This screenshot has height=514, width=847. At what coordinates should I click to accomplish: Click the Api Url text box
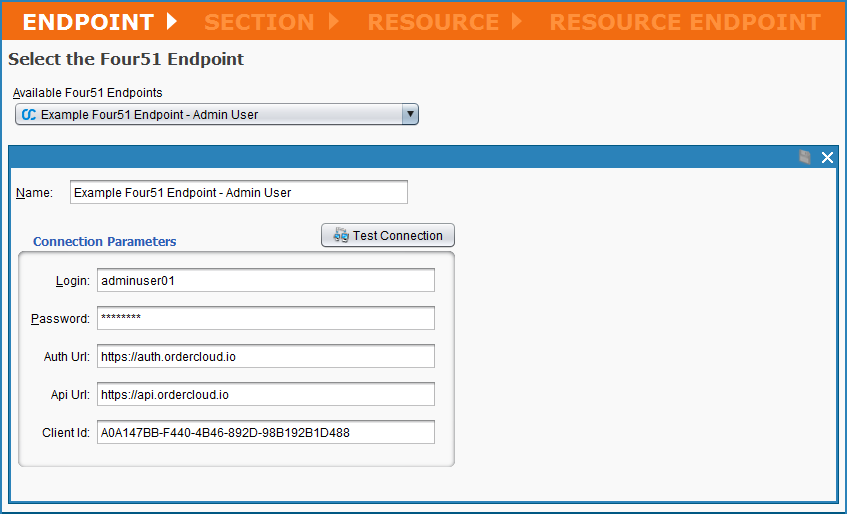coord(265,394)
